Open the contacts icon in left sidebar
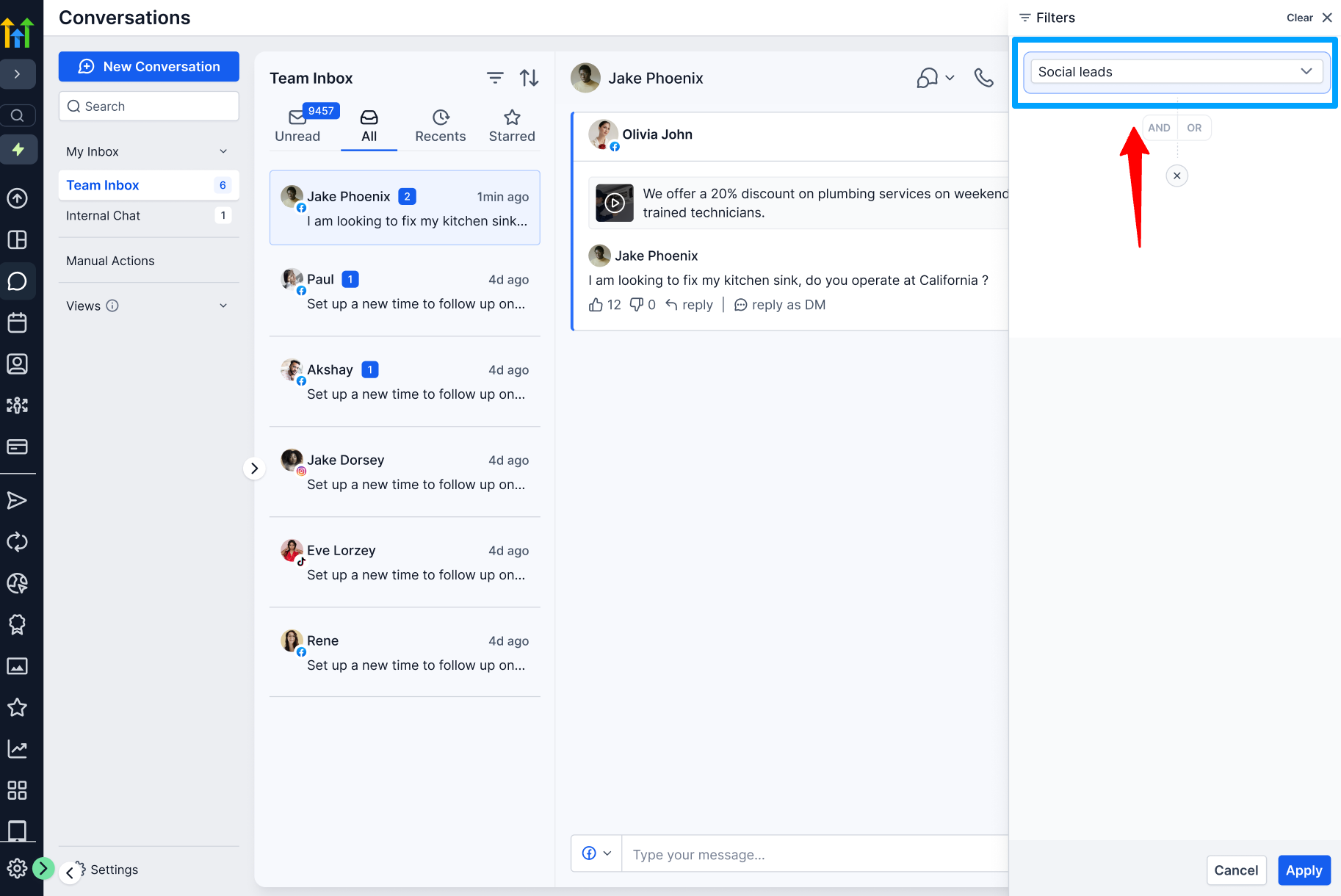This screenshot has width=1341, height=896. coord(18,364)
